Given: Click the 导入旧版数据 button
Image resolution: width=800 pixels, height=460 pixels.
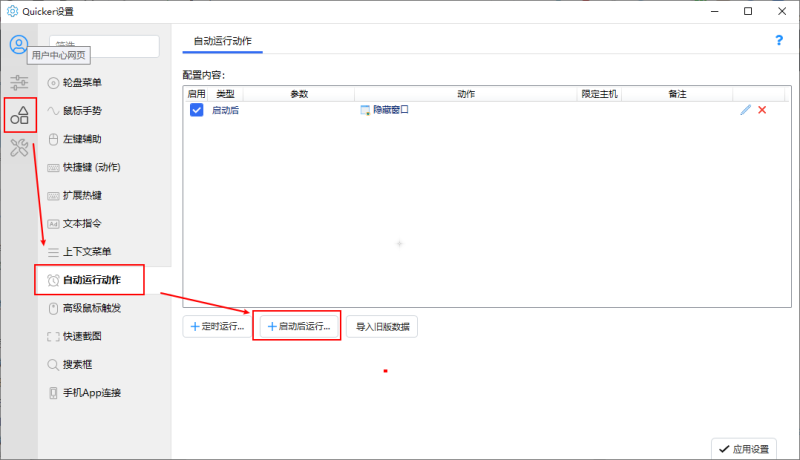Looking at the screenshot, I should pyautogui.click(x=382, y=326).
